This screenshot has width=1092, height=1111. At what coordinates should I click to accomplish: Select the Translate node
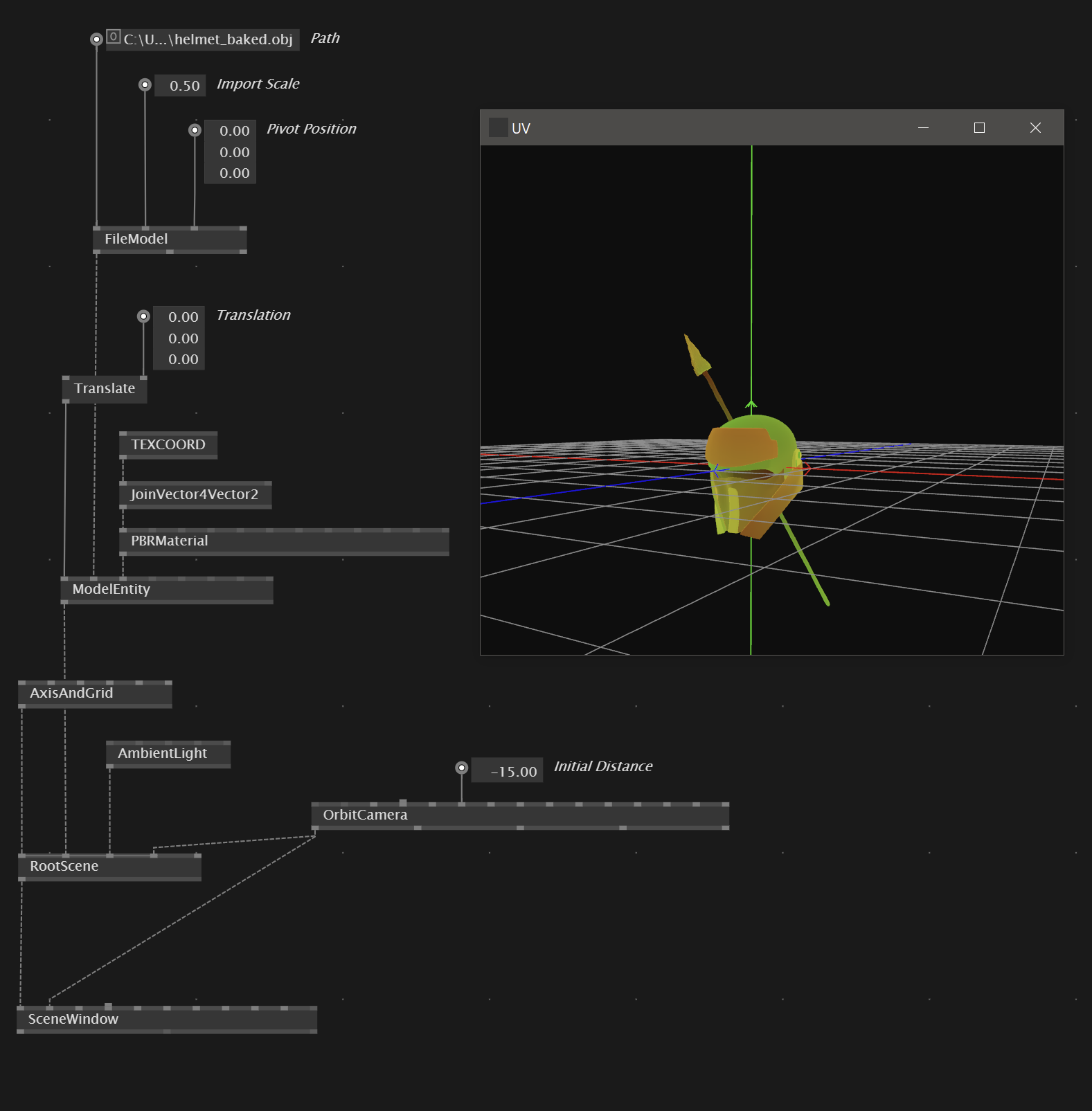pos(105,389)
